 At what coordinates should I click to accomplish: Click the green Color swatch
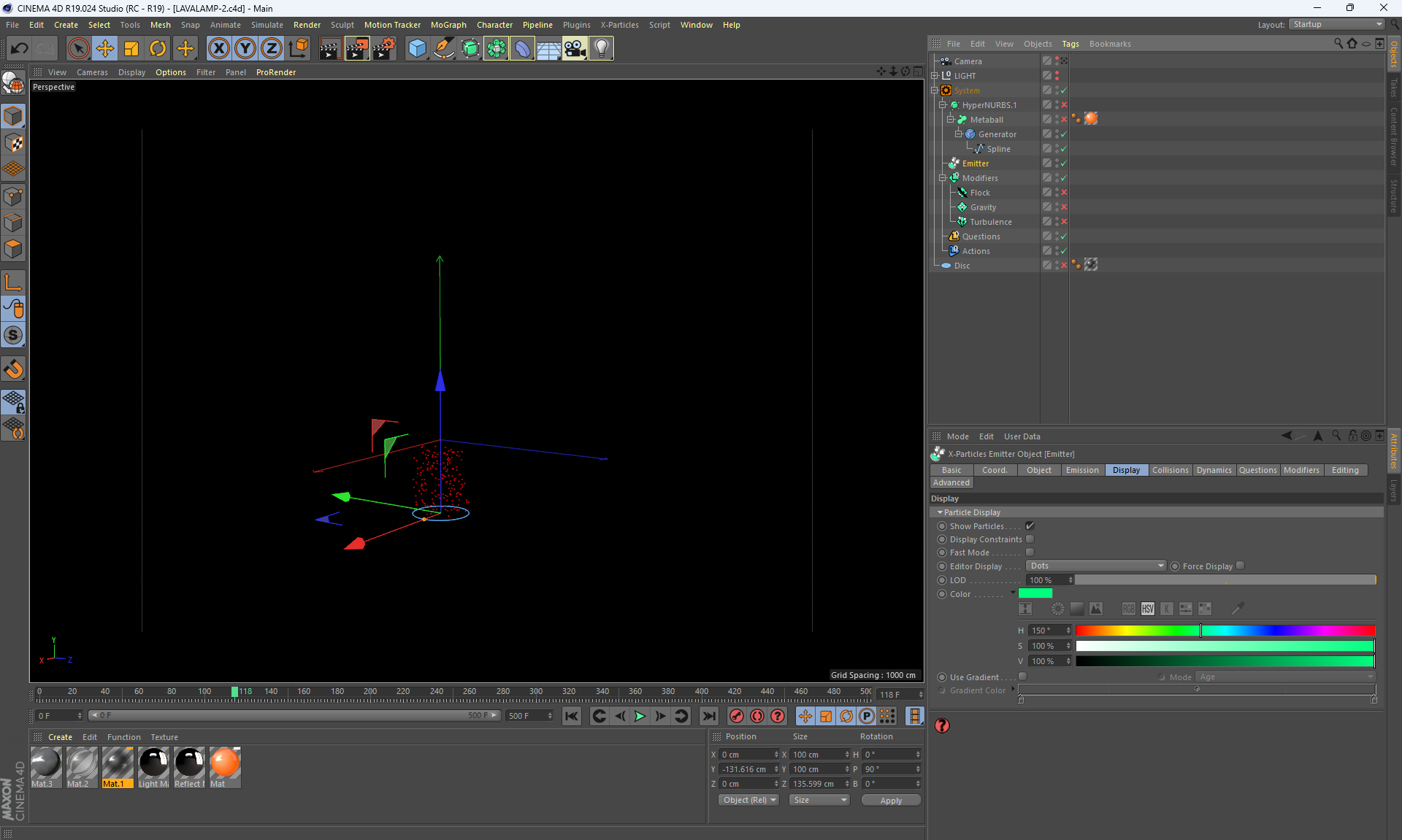pos(1035,594)
